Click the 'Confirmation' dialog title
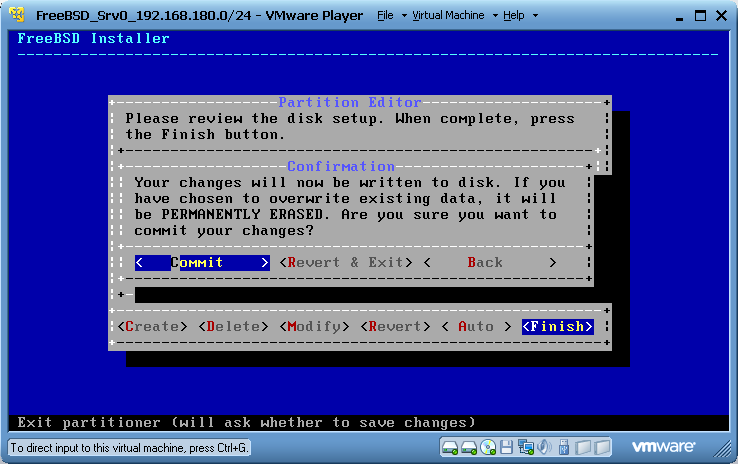738x464 pixels. pyautogui.click(x=341, y=166)
